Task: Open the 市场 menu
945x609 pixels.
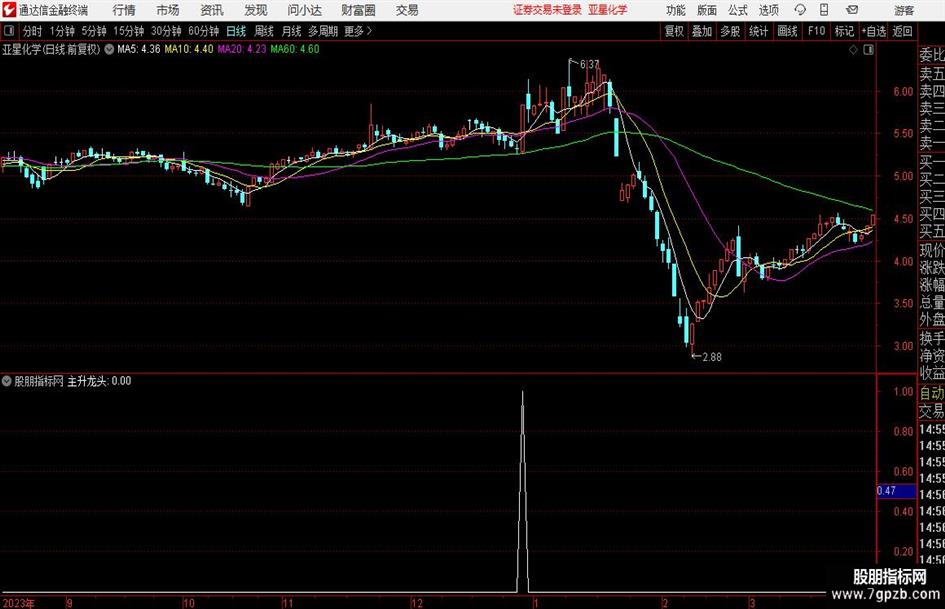Action: point(168,10)
